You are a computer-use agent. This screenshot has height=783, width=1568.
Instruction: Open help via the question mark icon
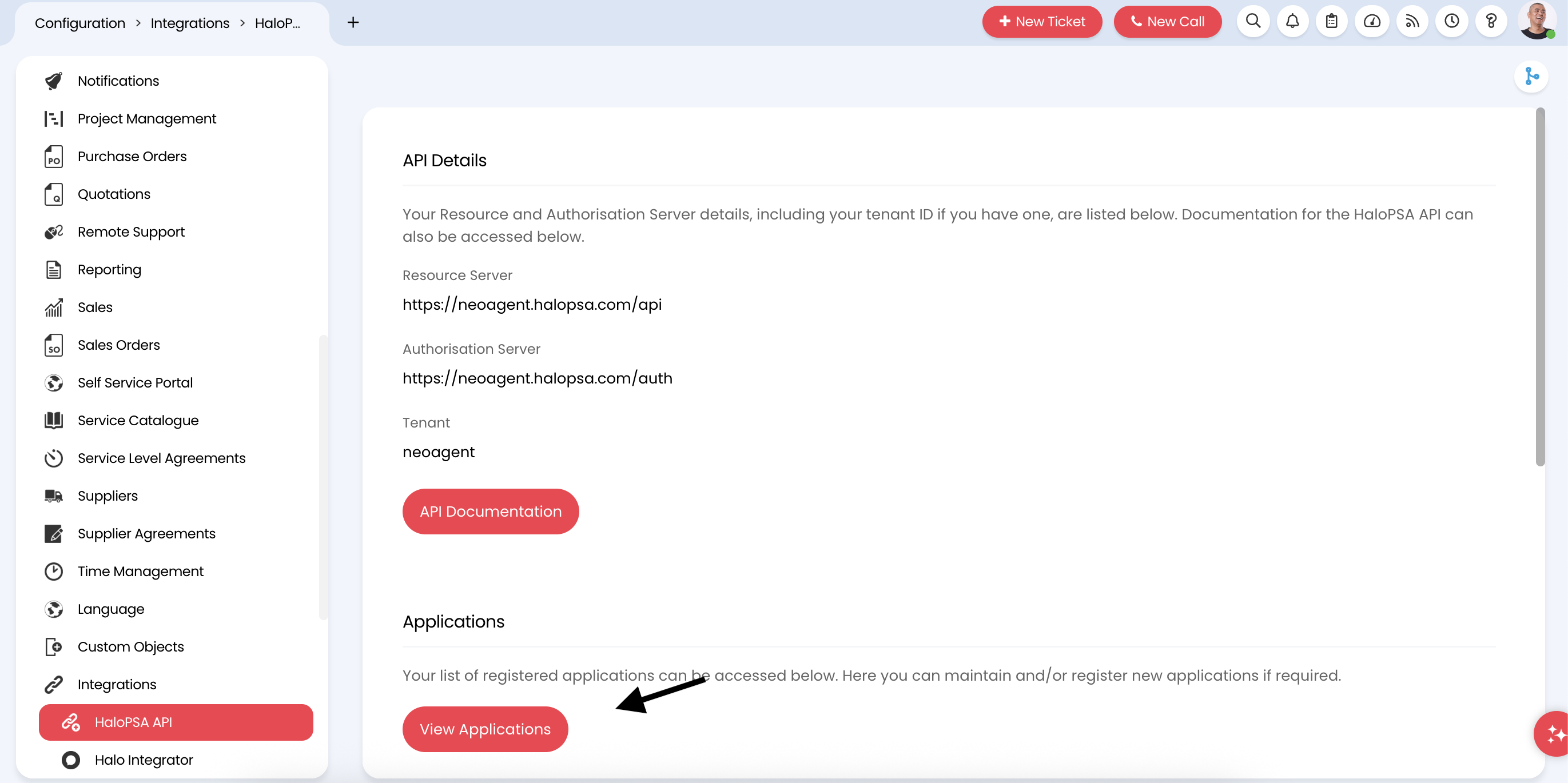tap(1491, 21)
